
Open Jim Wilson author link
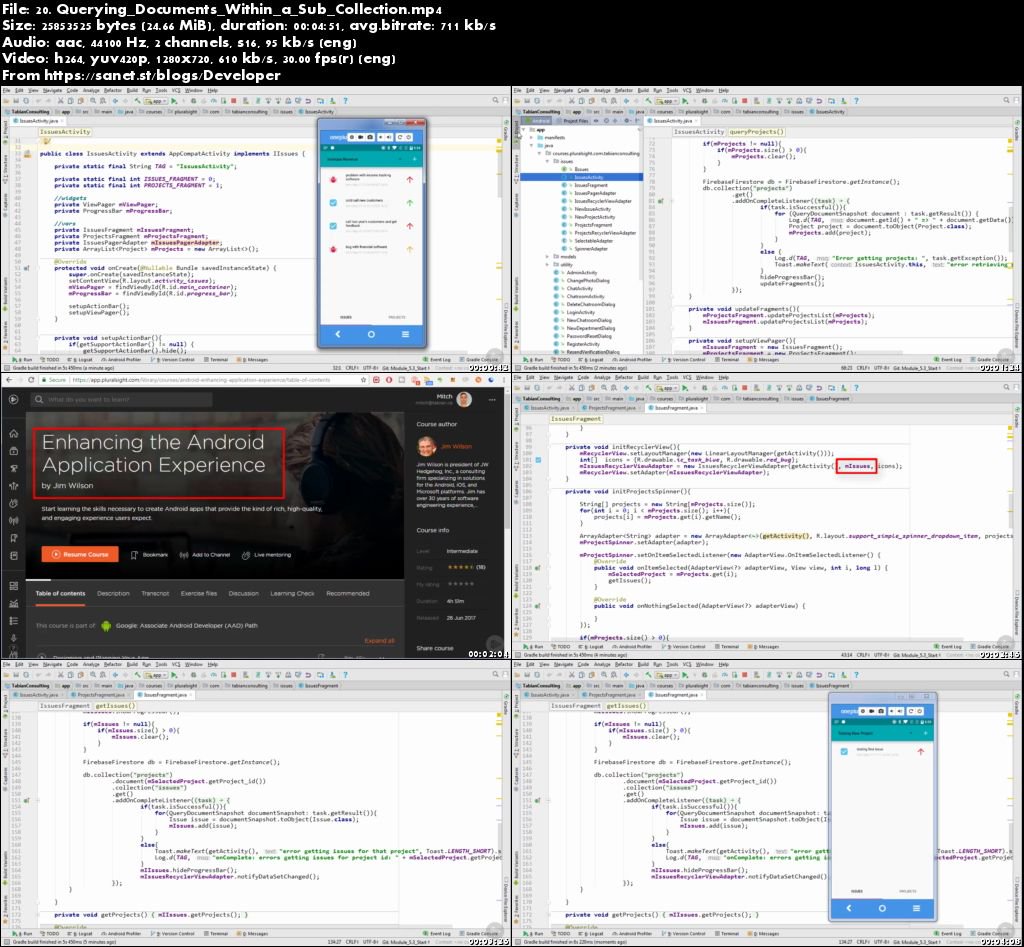[456, 447]
